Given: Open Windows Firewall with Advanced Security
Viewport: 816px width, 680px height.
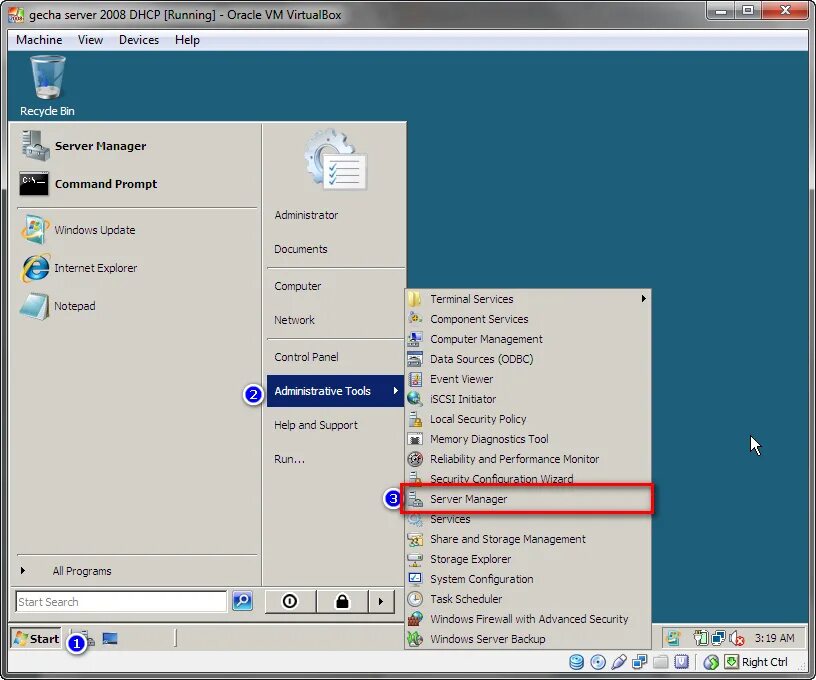Looking at the screenshot, I should pos(528,619).
